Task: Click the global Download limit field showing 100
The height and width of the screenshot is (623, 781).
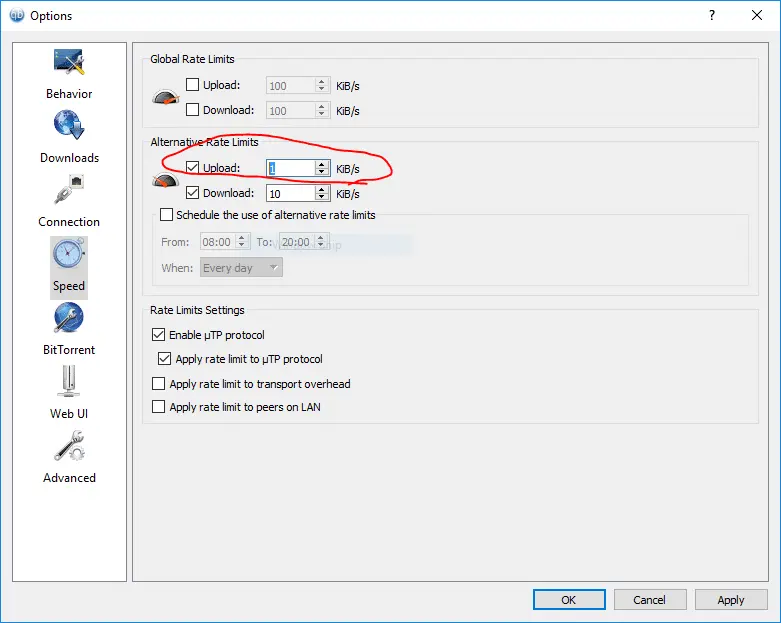Action: (x=291, y=110)
